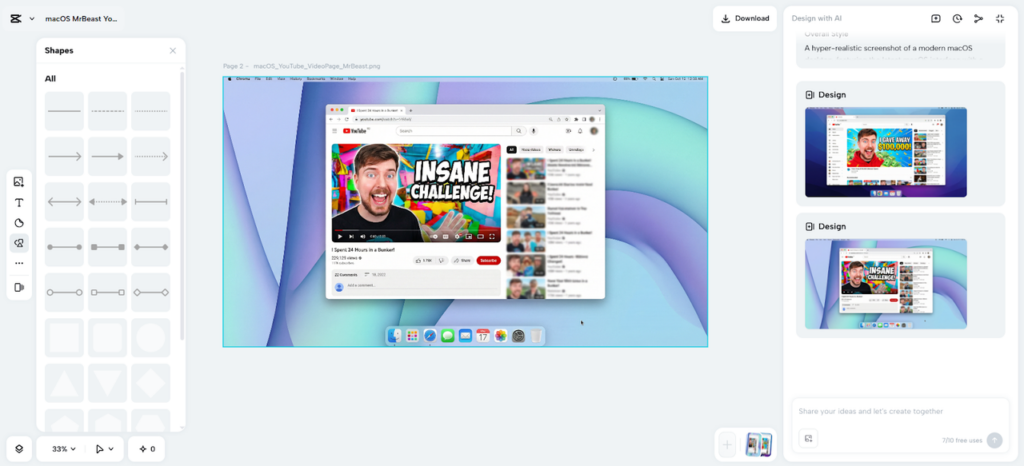The image size is (1024, 466).
Task: Open the add image tool
Action: click(x=19, y=181)
